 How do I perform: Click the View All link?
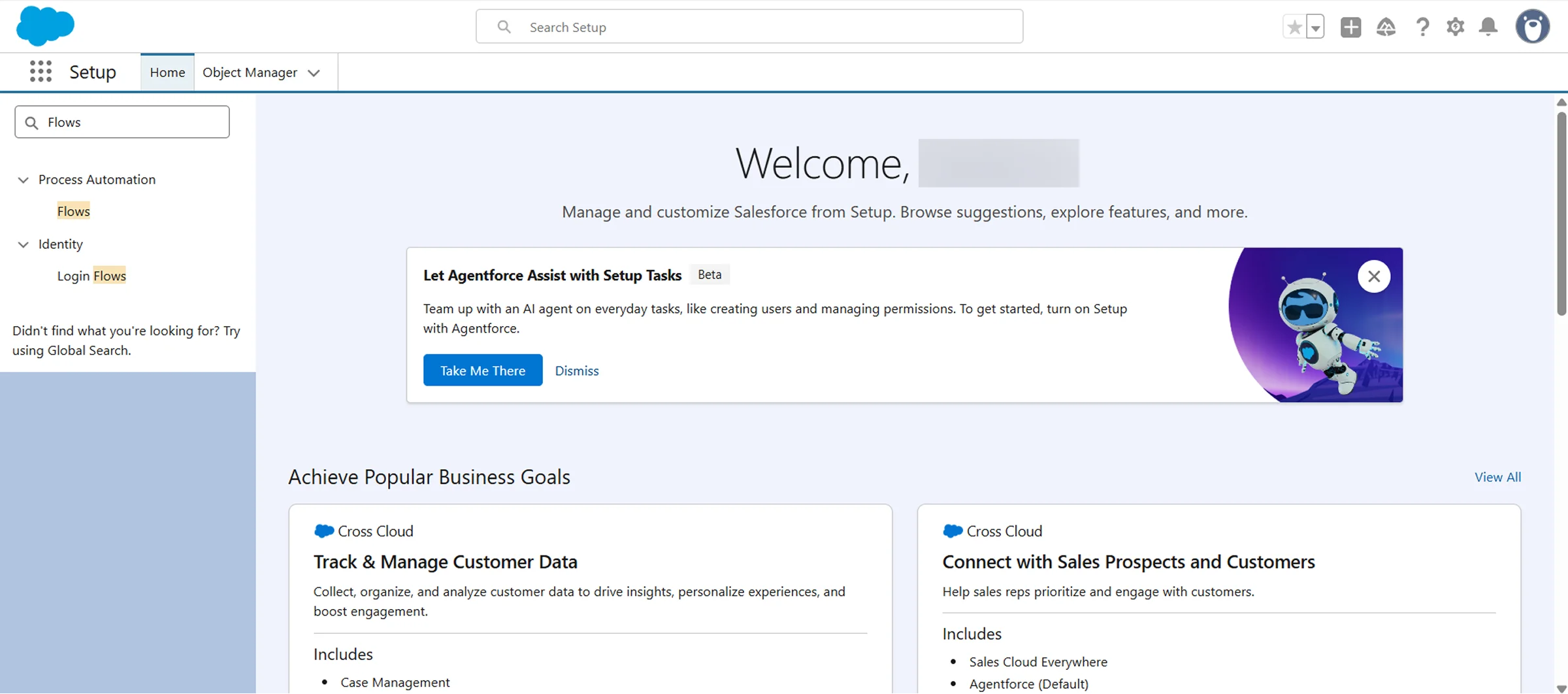pyautogui.click(x=1497, y=477)
